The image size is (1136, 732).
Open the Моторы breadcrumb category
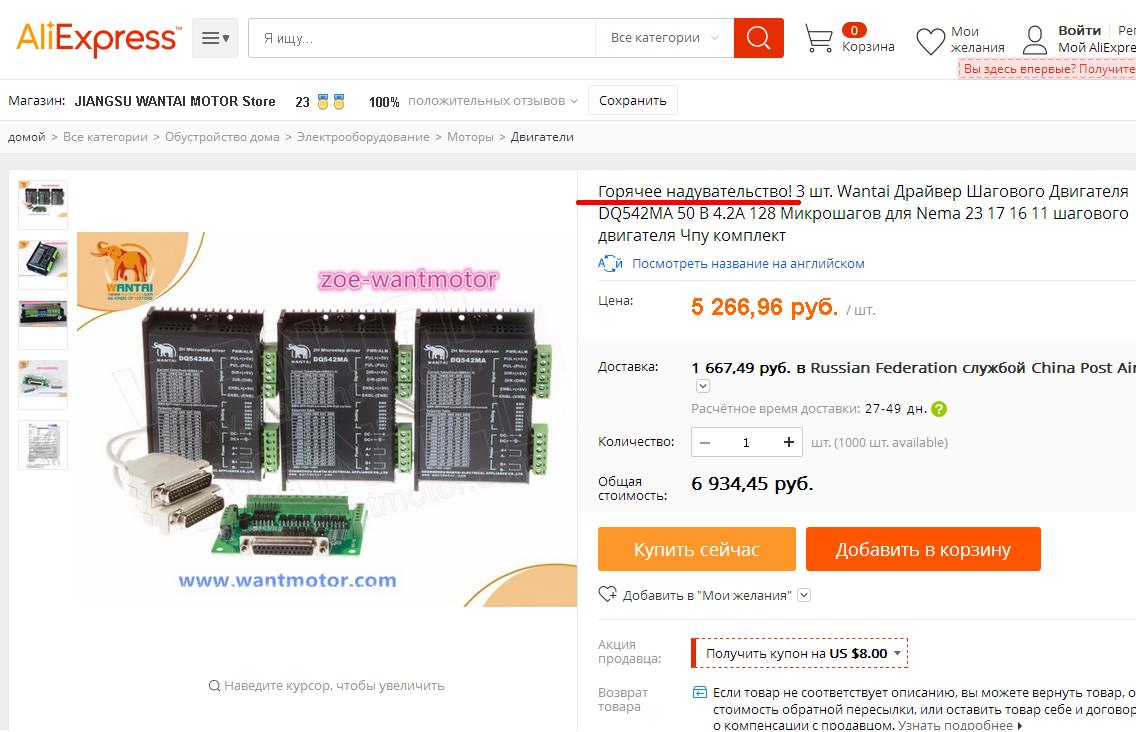[x=469, y=137]
